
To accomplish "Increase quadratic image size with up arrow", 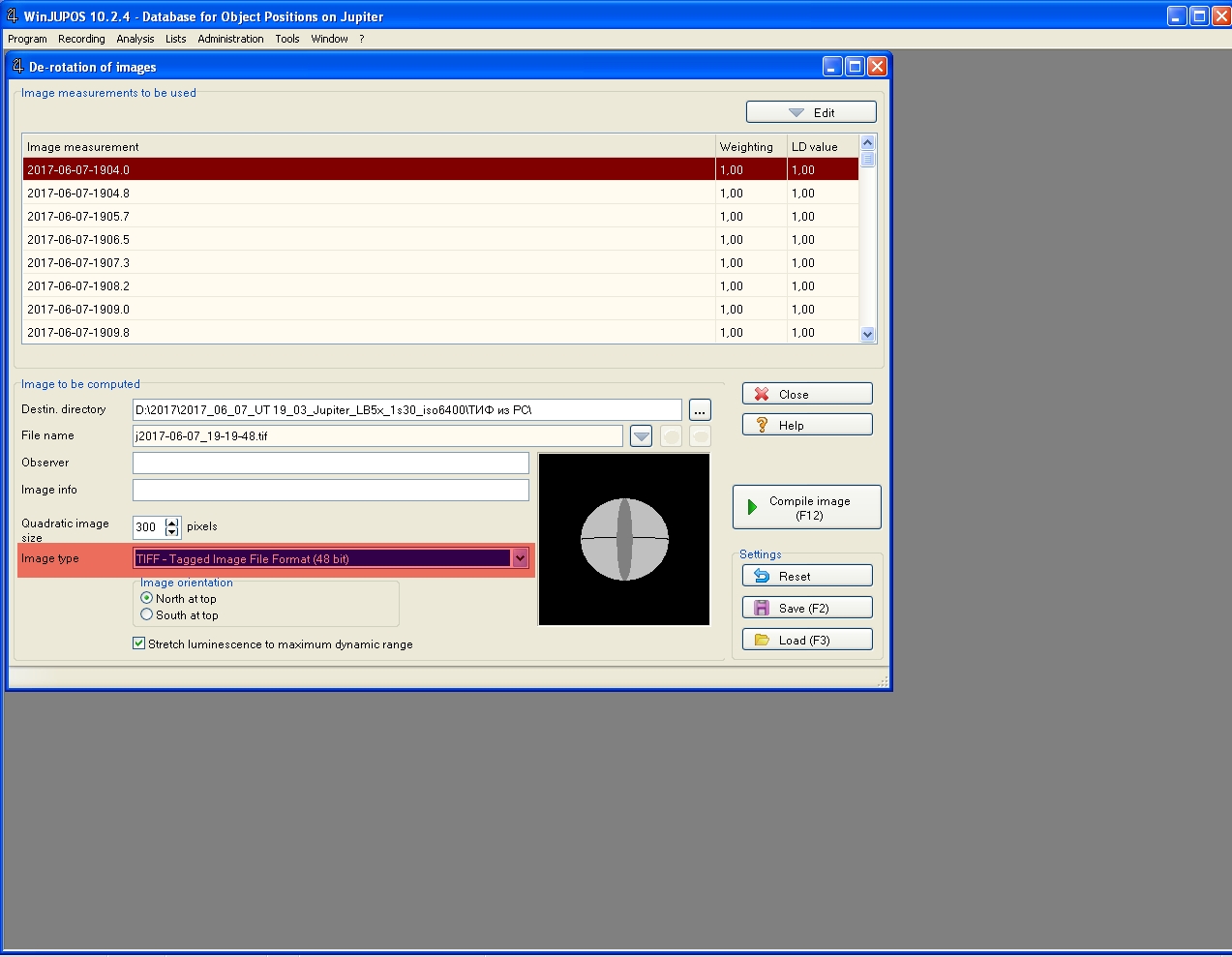I will coord(172,523).
